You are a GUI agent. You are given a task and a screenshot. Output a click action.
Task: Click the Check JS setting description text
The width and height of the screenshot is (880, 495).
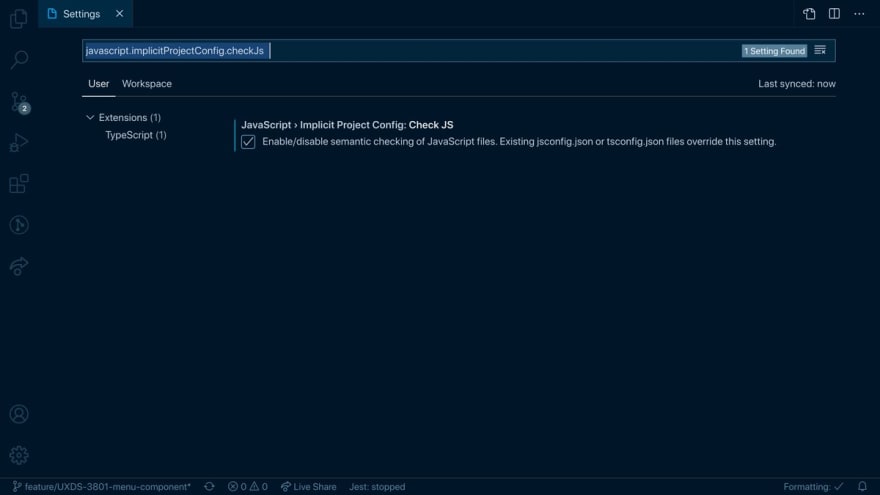click(519, 141)
